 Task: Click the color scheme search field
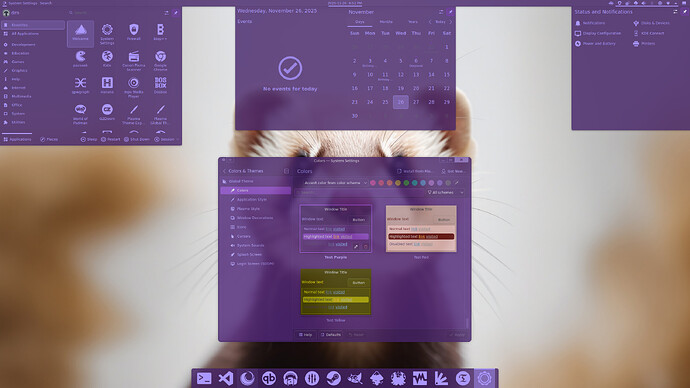360,192
